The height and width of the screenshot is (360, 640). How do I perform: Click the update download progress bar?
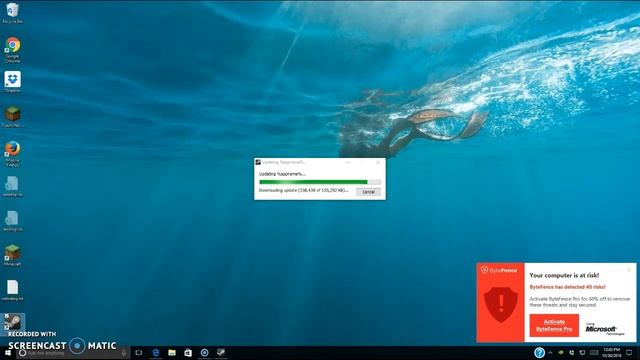coord(320,182)
